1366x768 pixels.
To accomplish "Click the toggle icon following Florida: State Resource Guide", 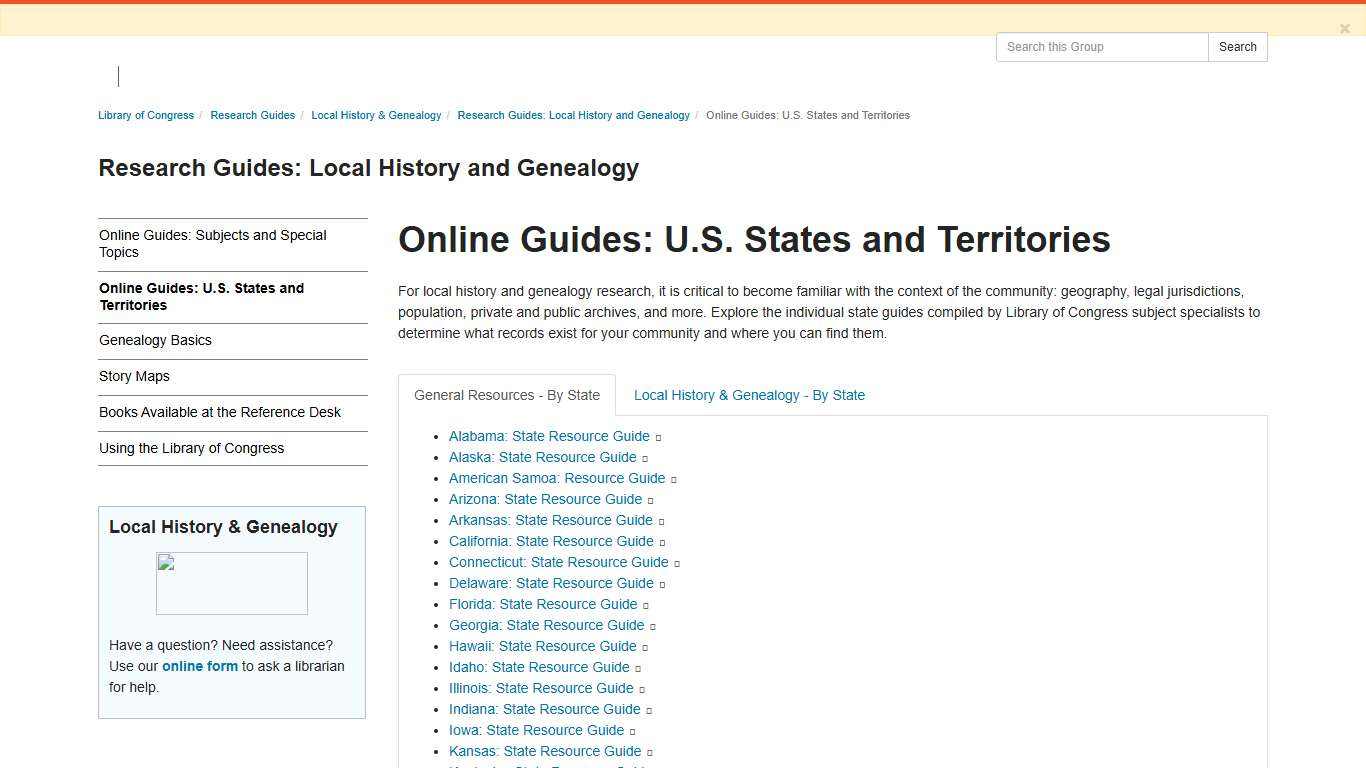I will coord(645,605).
